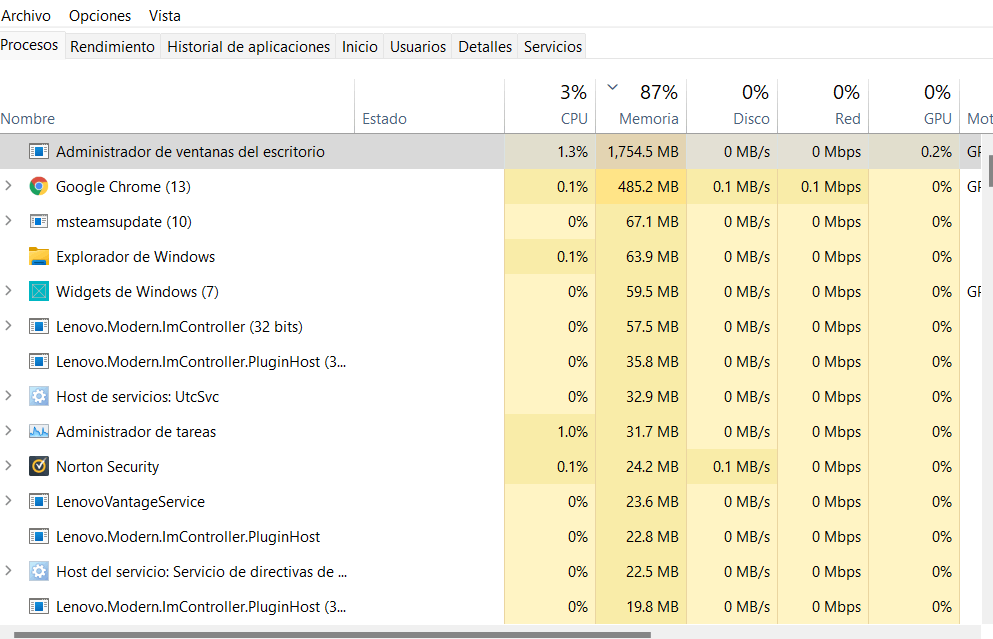The width and height of the screenshot is (993, 639).
Task: Expand the Administrador de tareas group
Action: (x=8, y=431)
